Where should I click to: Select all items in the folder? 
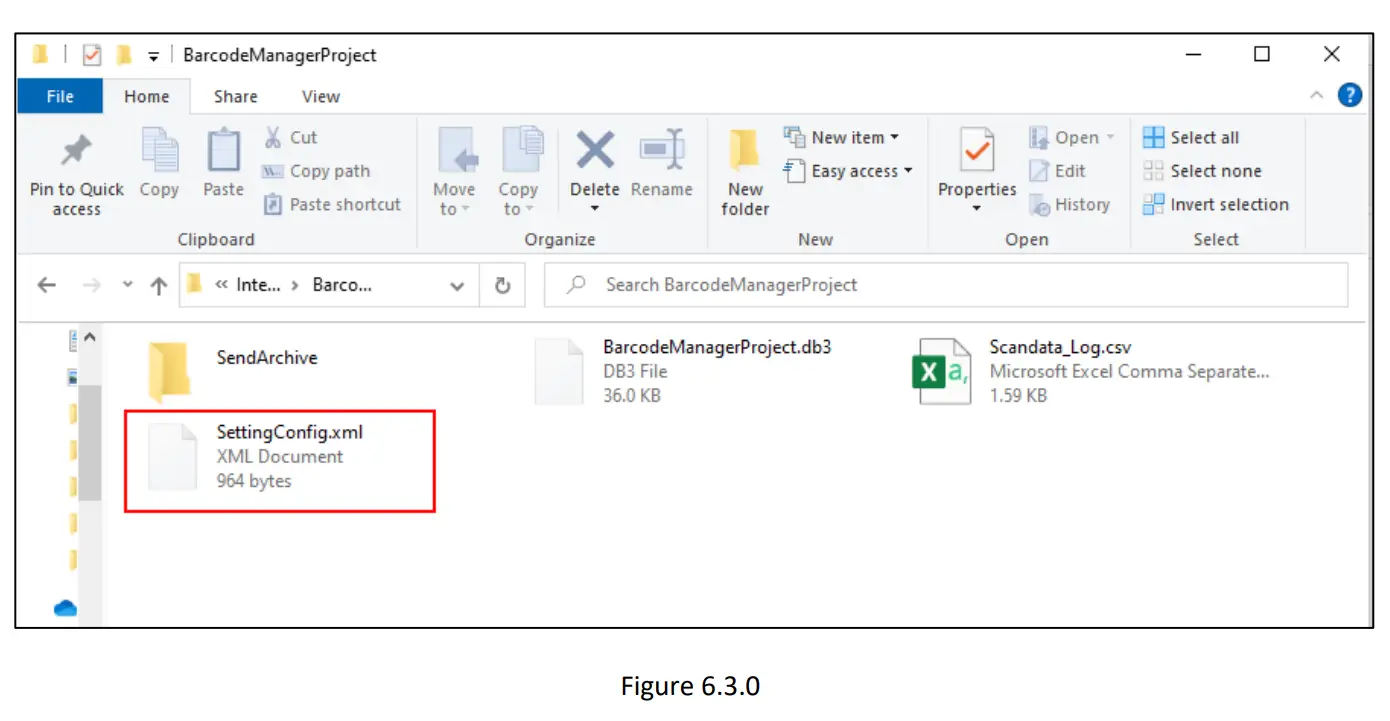point(1198,137)
